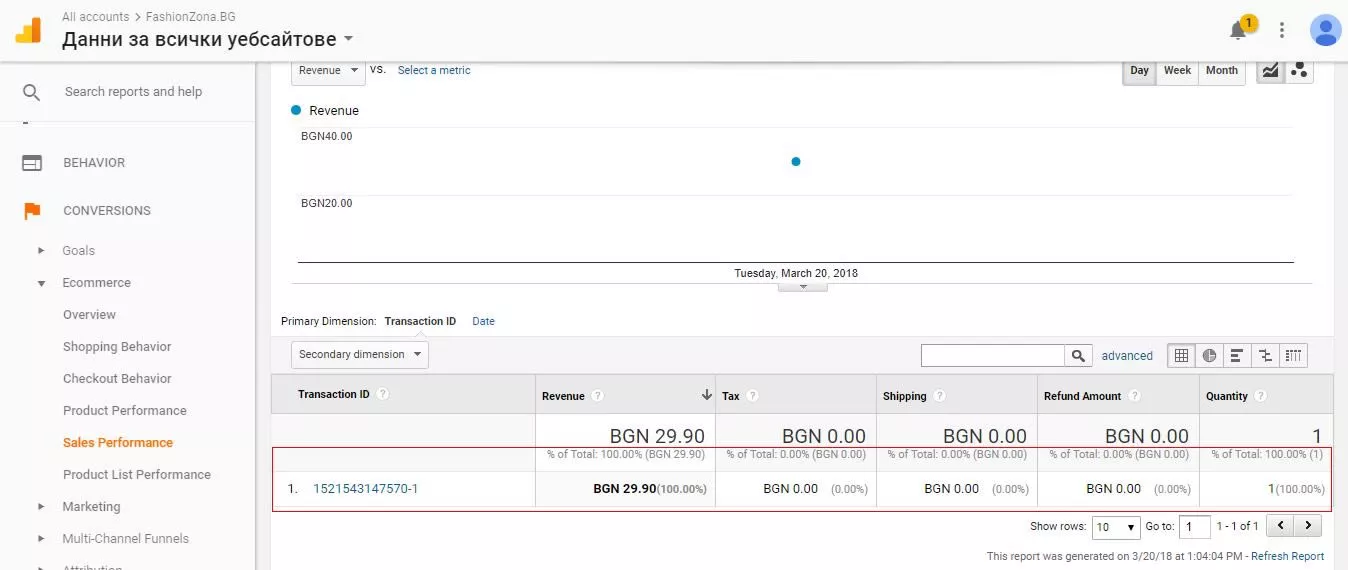Show help for Quantity column

(x=1260, y=396)
